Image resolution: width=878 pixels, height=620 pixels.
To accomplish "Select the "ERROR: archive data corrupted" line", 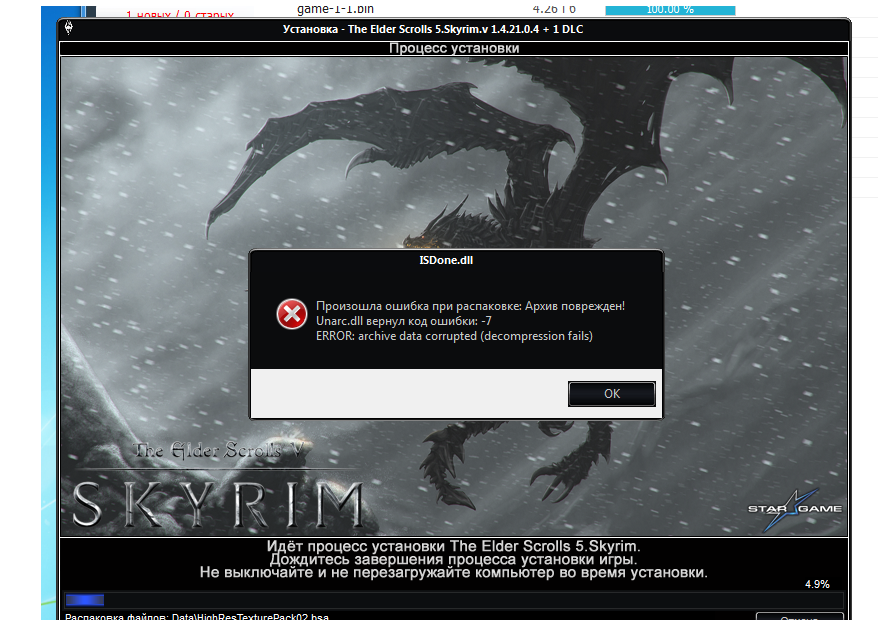I will click(454, 336).
